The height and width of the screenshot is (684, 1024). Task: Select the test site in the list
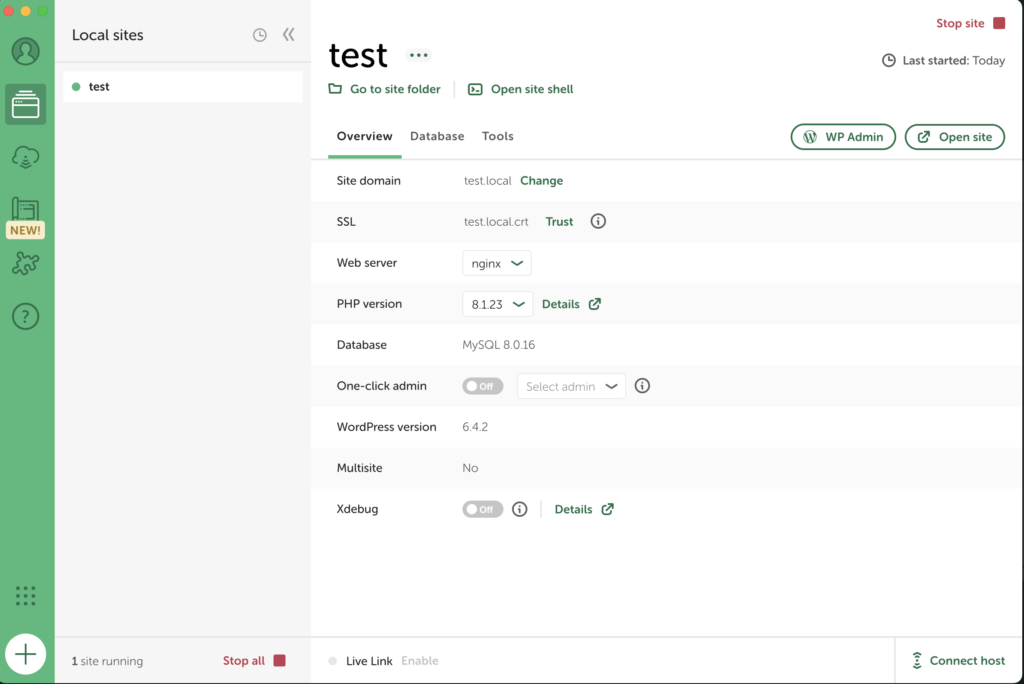[x=183, y=87]
